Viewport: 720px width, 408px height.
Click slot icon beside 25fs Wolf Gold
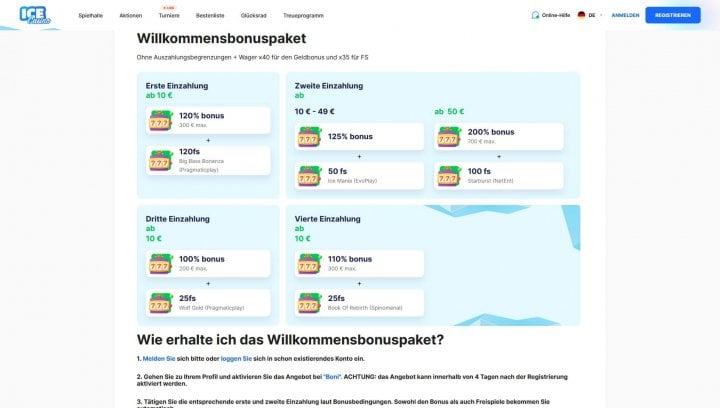[x=160, y=302]
